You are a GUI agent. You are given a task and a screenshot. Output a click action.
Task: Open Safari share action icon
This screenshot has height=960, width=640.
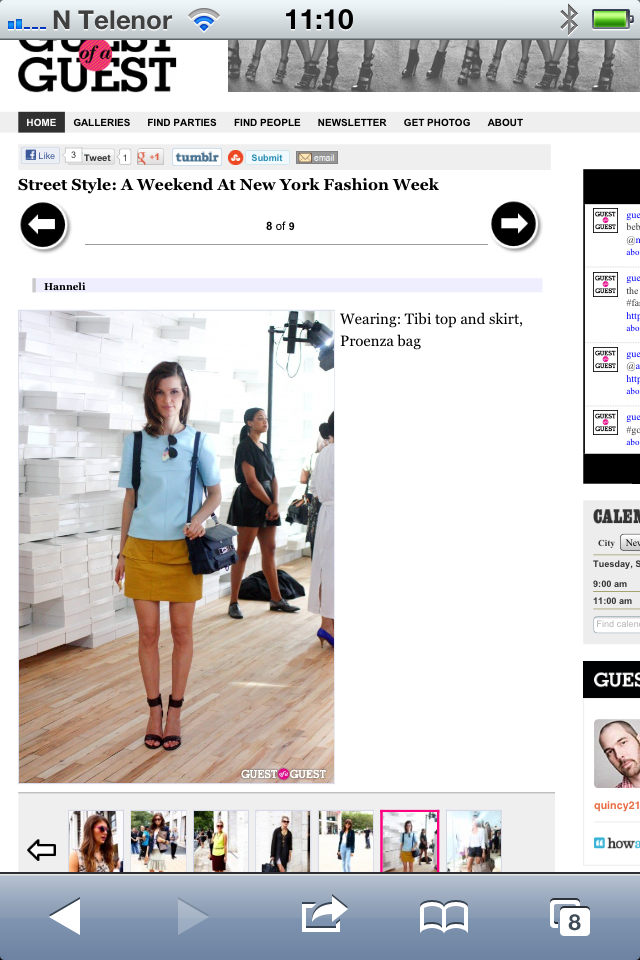(x=324, y=915)
